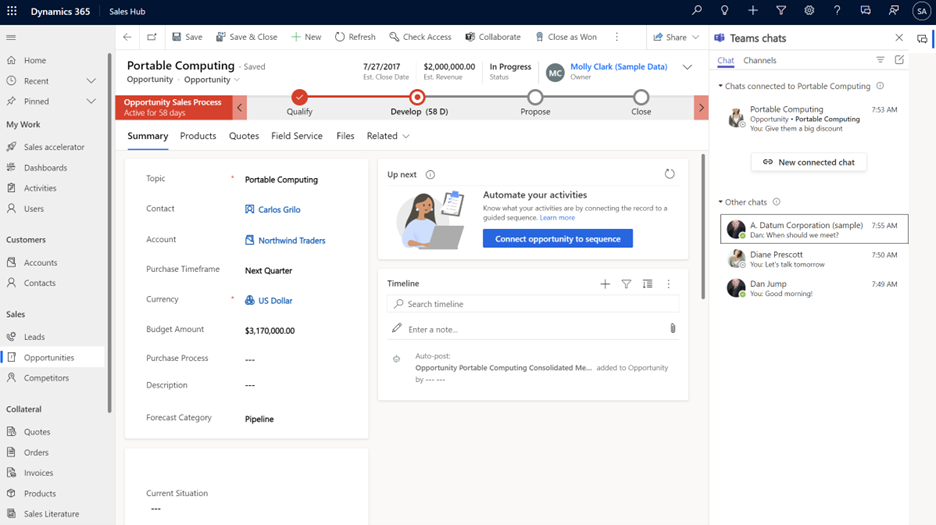This screenshot has width=936, height=525.
Task: Switch to Channels tab in Teams
Action: pyautogui.click(x=759, y=60)
